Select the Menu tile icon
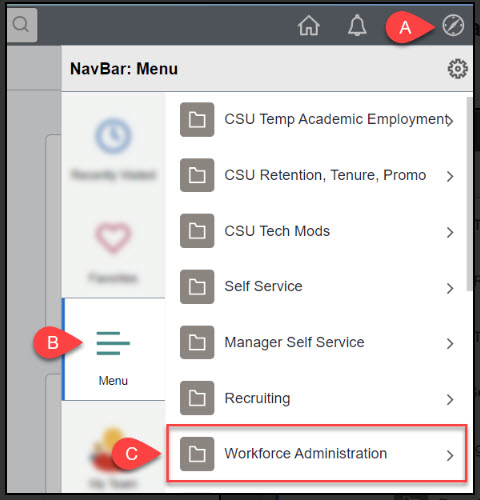This screenshot has width=480, height=500. pyautogui.click(x=113, y=343)
